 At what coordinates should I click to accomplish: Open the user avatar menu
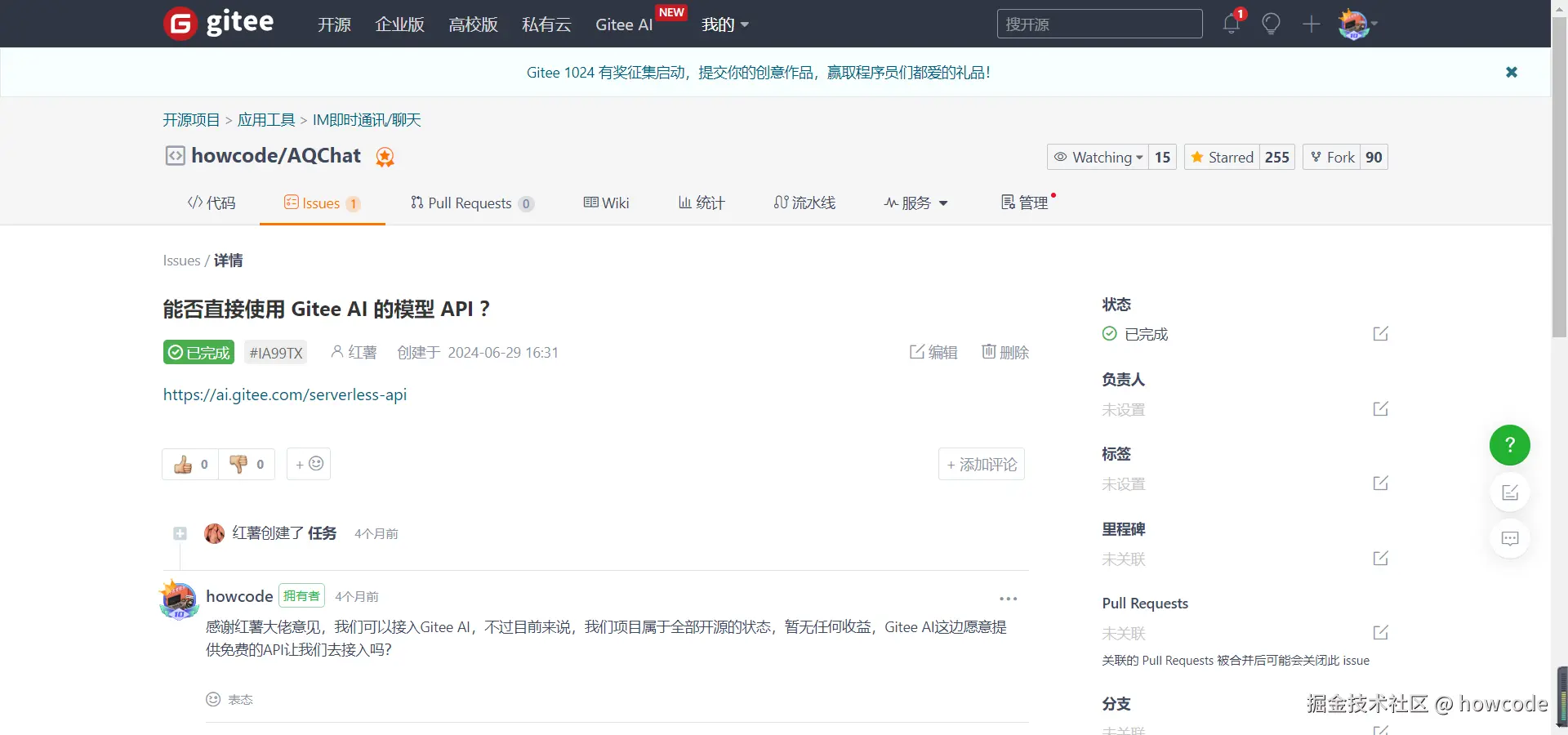pos(1357,24)
